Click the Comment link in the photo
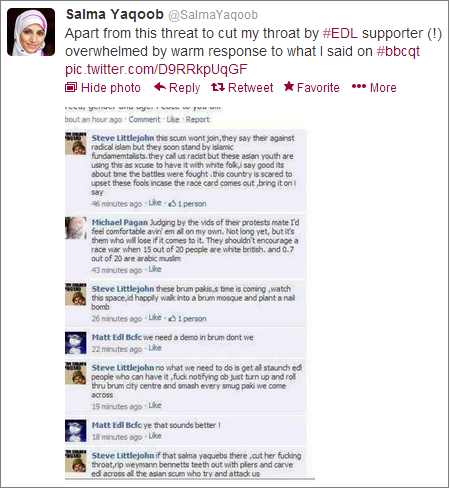This screenshot has width=450, height=489. [144, 119]
